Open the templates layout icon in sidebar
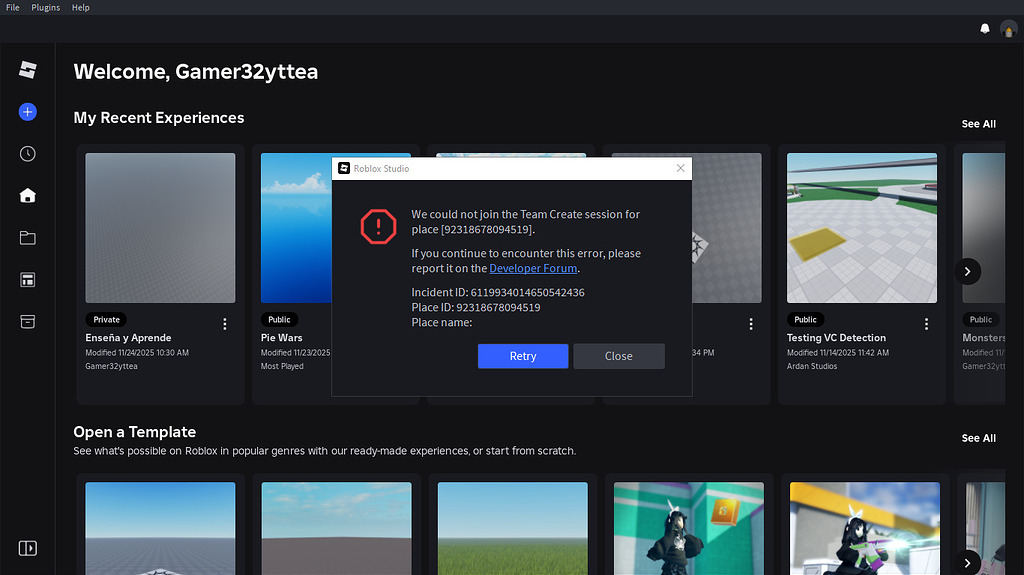This screenshot has width=1024, height=575. click(27, 280)
